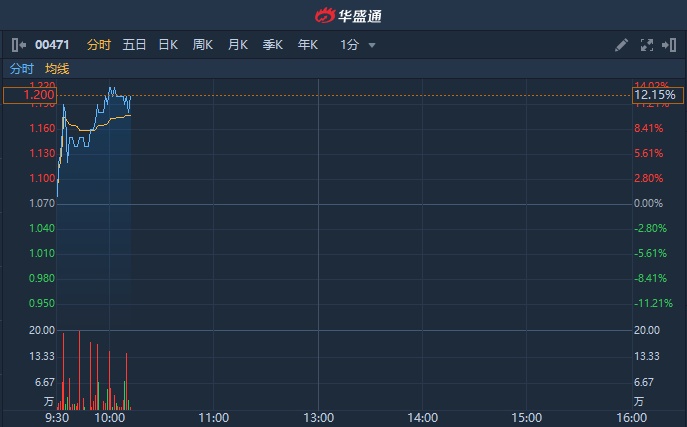Toggle the 分时 price line legend
Screen dimensions: 687x427
click(x=21, y=69)
